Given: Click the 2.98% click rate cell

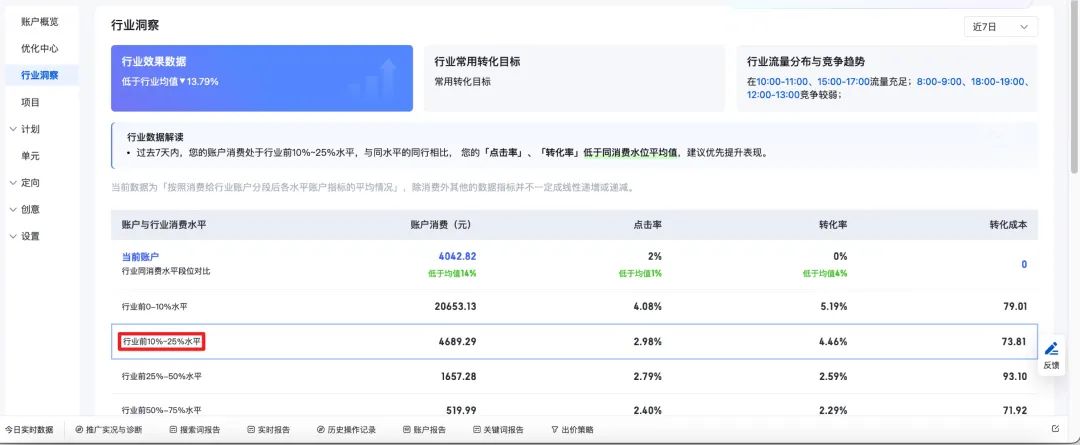Looking at the screenshot, I should [647, 342].
